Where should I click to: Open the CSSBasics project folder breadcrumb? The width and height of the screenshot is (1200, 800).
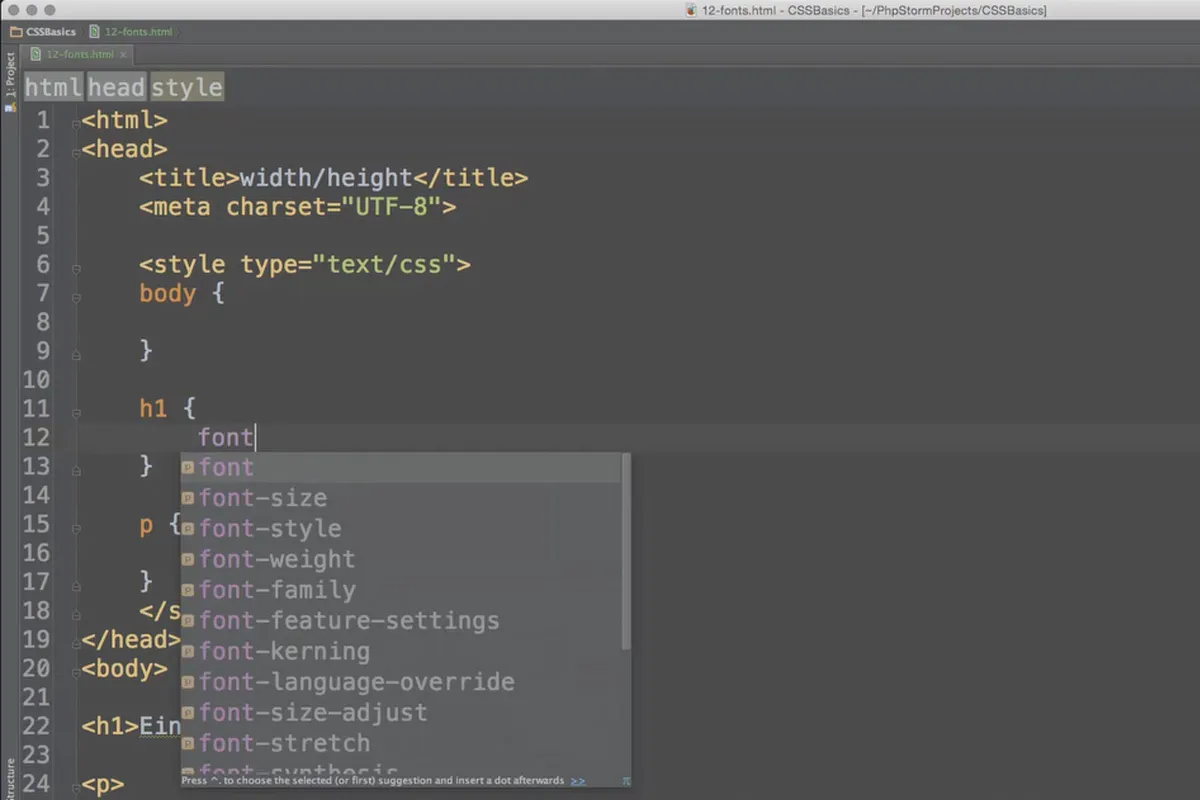[44, 32]
